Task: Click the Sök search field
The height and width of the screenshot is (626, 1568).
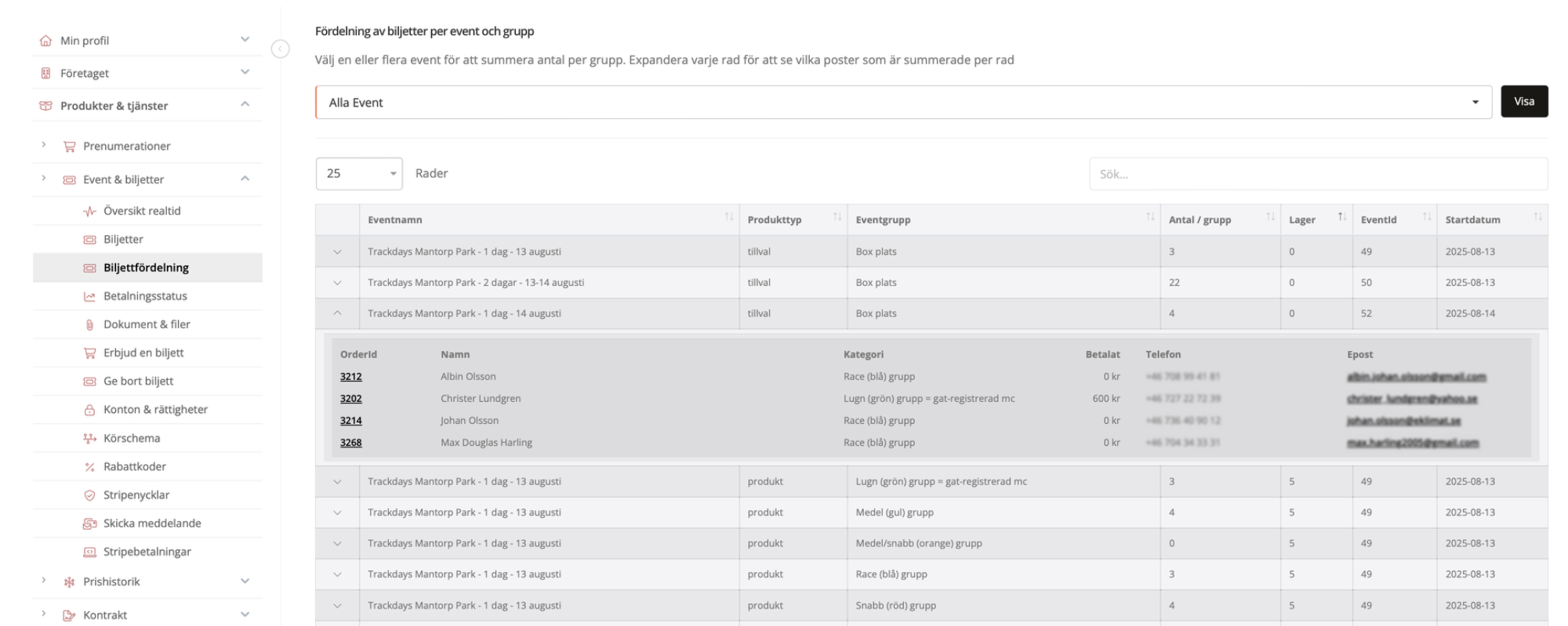Action: click(x=1317, y=174)
